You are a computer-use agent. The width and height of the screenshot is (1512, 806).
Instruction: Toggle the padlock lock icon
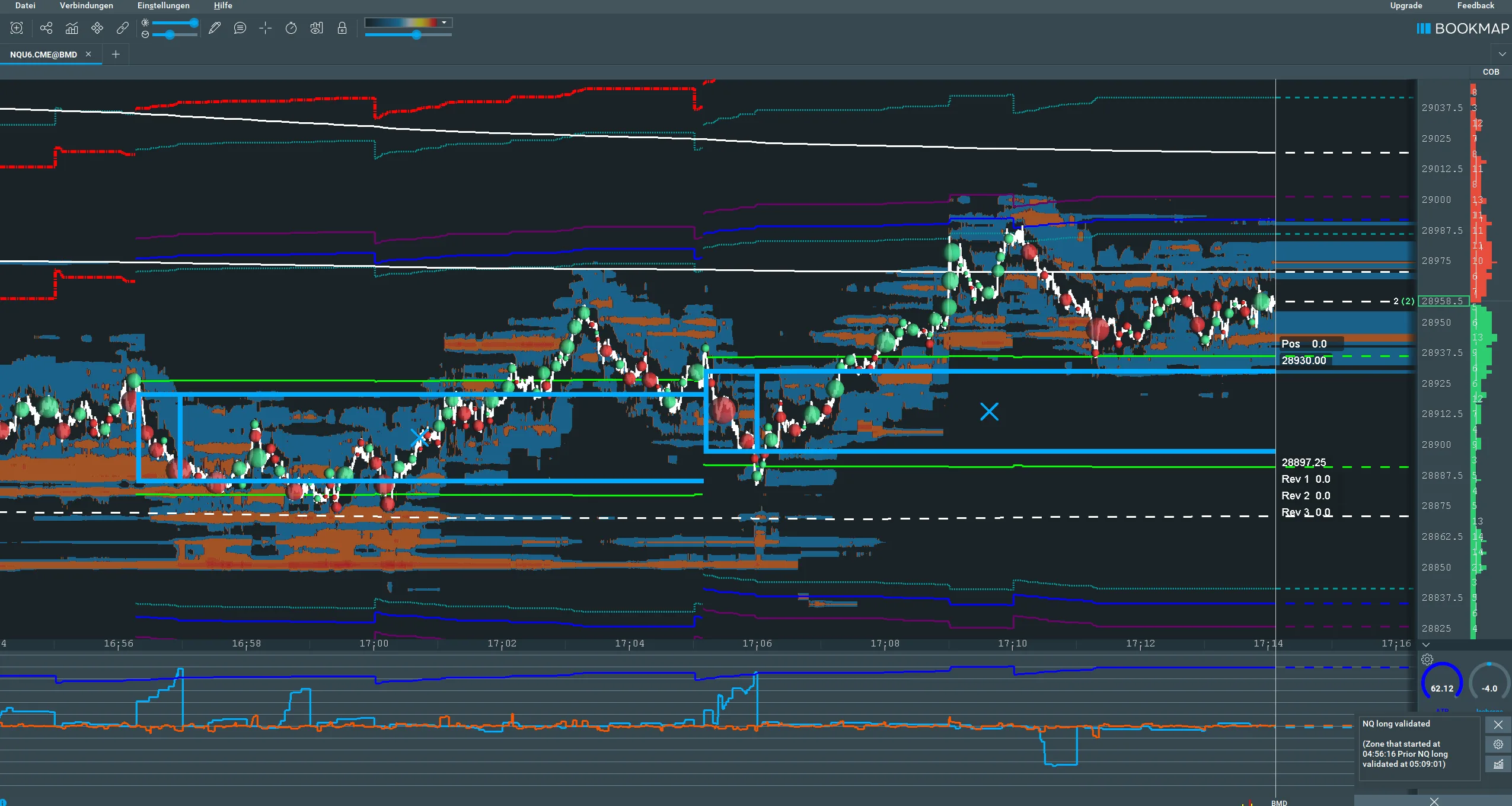(x=342, y=28)
